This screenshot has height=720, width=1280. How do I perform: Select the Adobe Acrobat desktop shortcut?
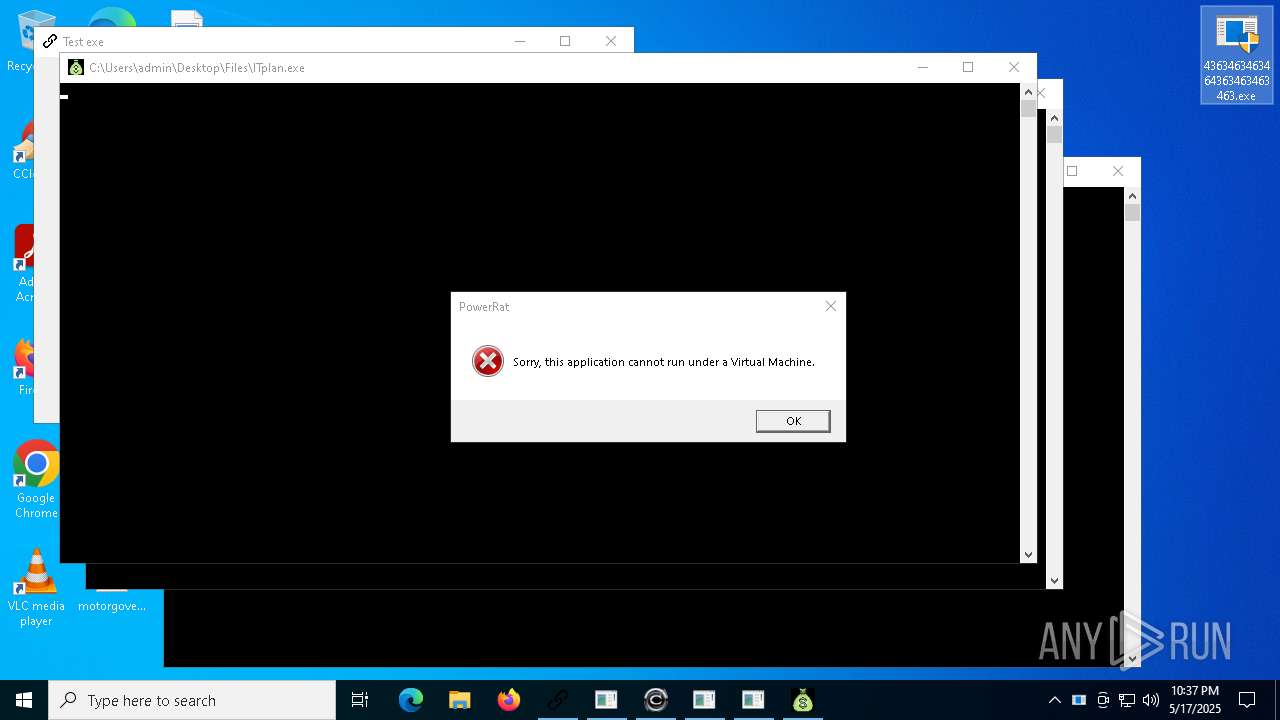[x=25, y=263]
